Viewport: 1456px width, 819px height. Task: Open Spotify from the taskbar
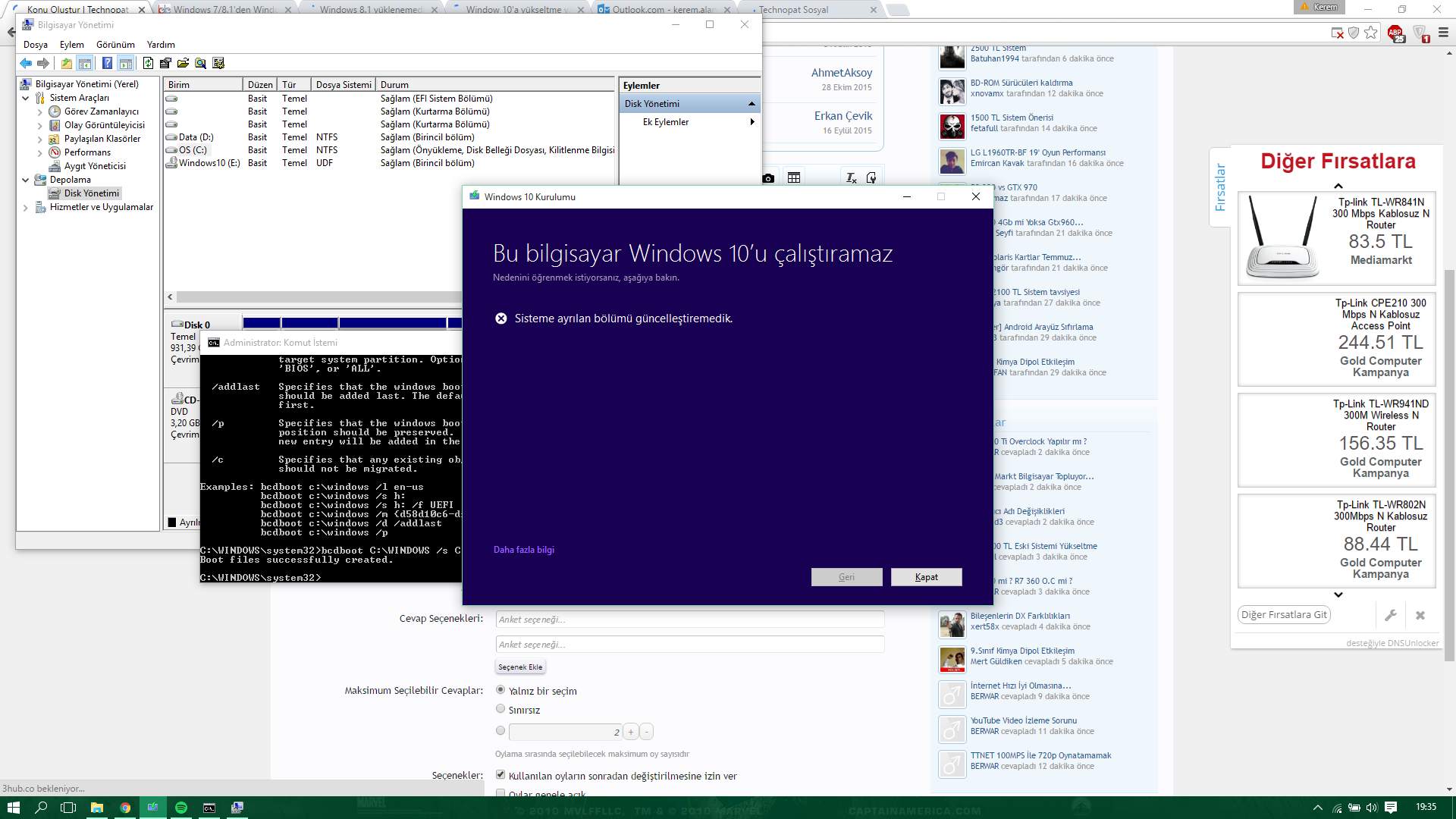[181, 808]
